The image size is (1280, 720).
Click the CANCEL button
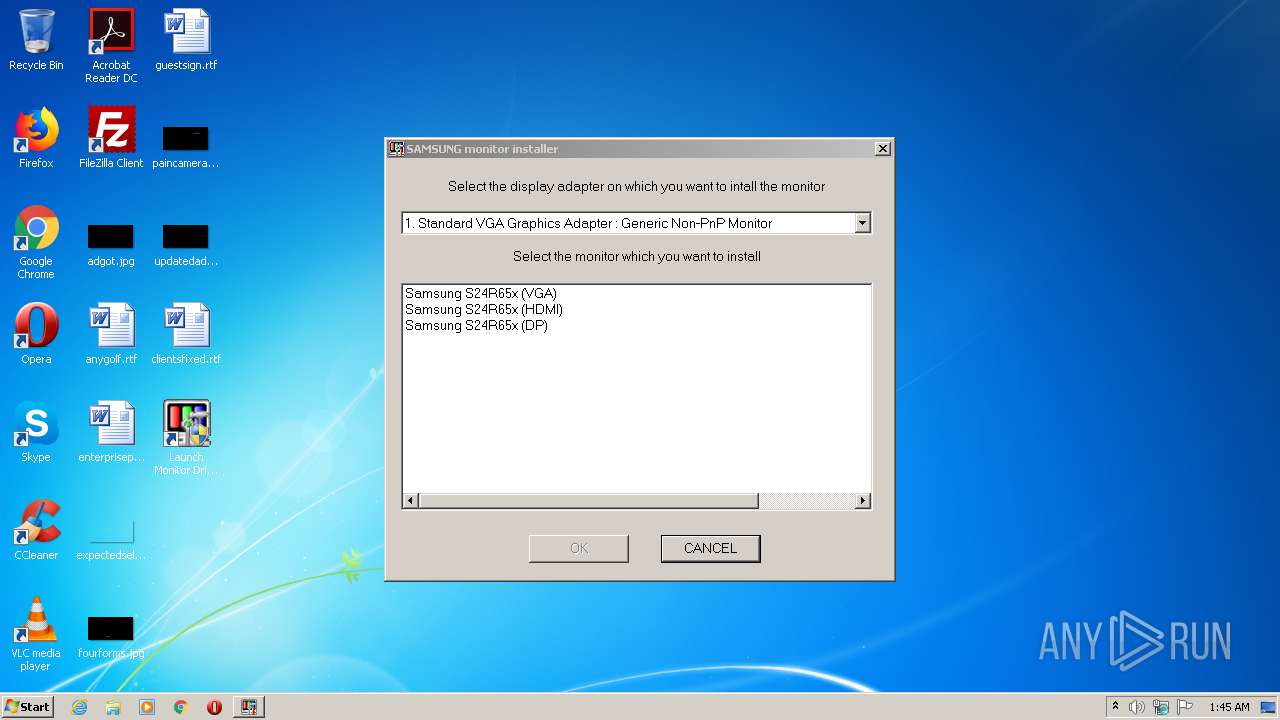pos(711,548)
